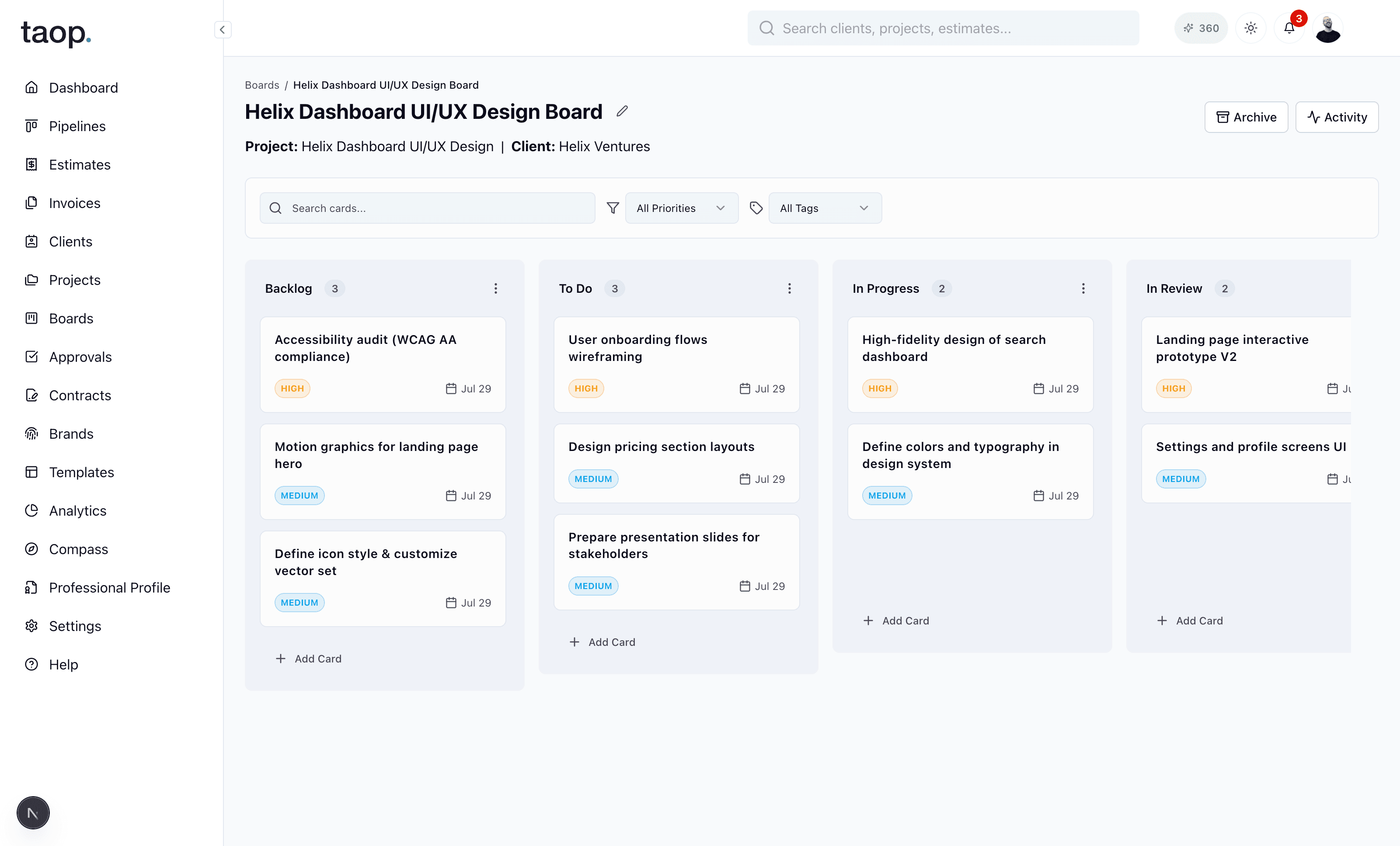The height and width of the screenshot is (846, 1400).
Task: Click the 360 credits badge
Action: (x=1201, y=28)
